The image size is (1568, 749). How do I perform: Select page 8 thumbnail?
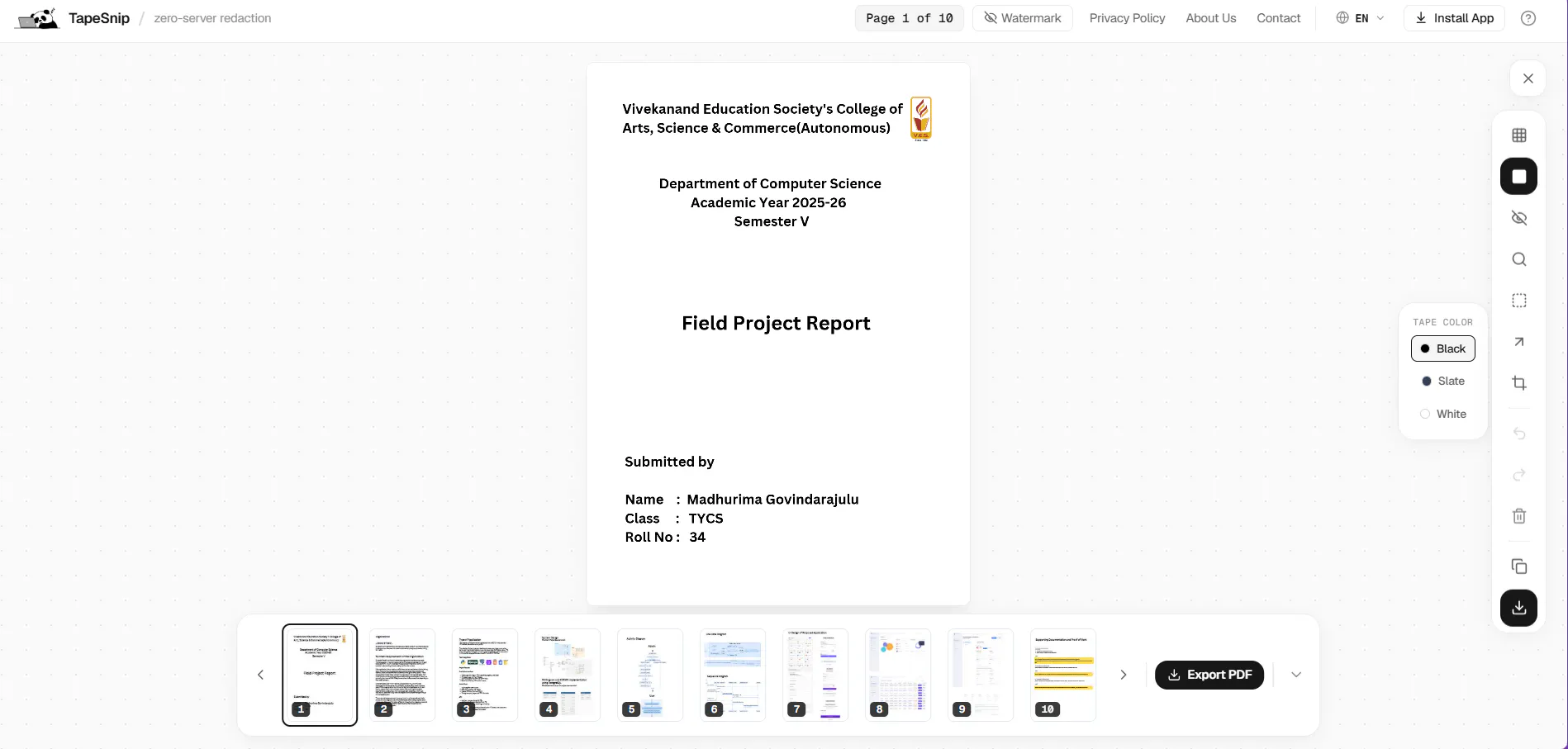pyautogui.click(x=898, y=675)
